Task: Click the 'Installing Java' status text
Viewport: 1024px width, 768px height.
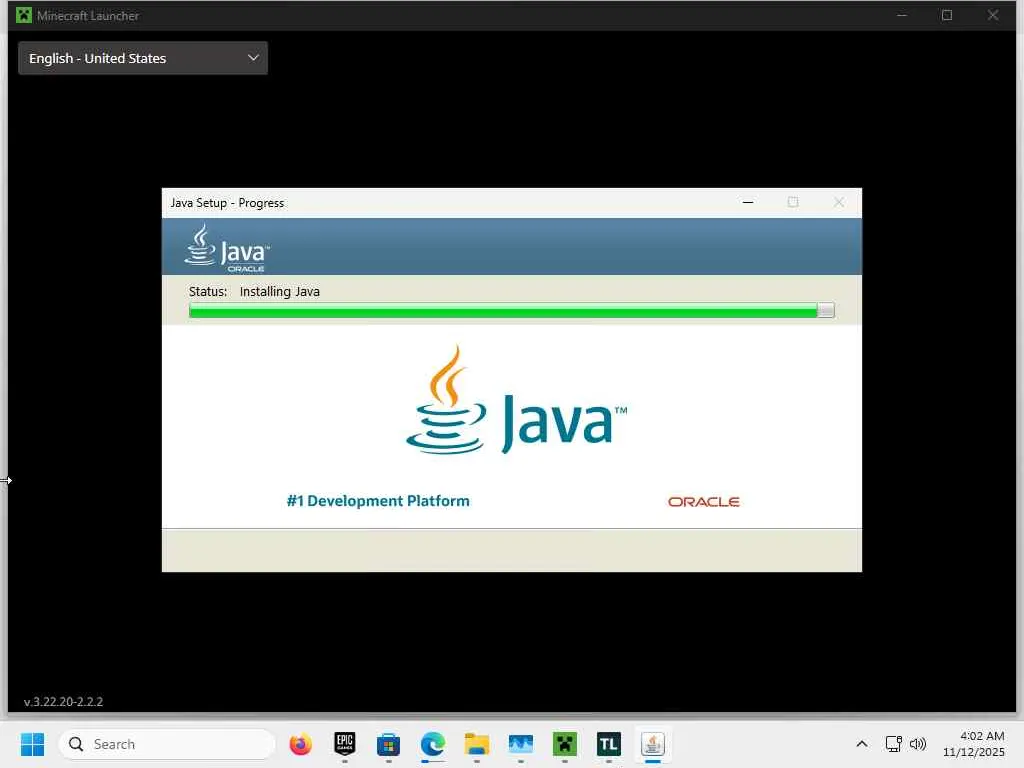Action: pos(280,291)
